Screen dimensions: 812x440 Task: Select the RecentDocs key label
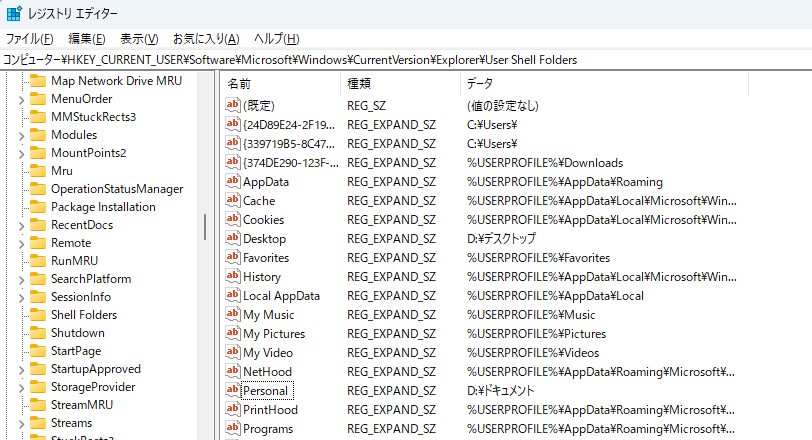82,225
